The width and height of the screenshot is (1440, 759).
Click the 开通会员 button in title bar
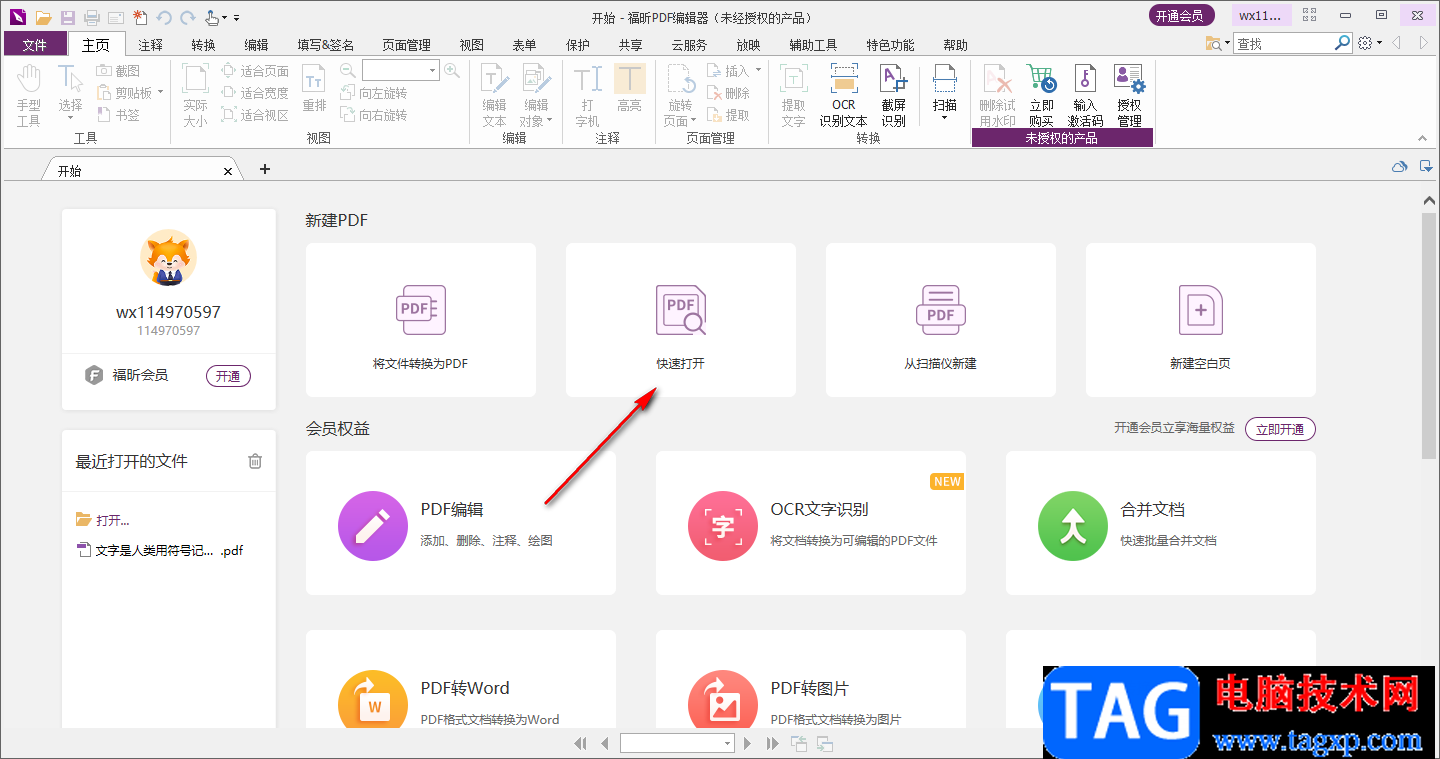(x=1180, y=16)
